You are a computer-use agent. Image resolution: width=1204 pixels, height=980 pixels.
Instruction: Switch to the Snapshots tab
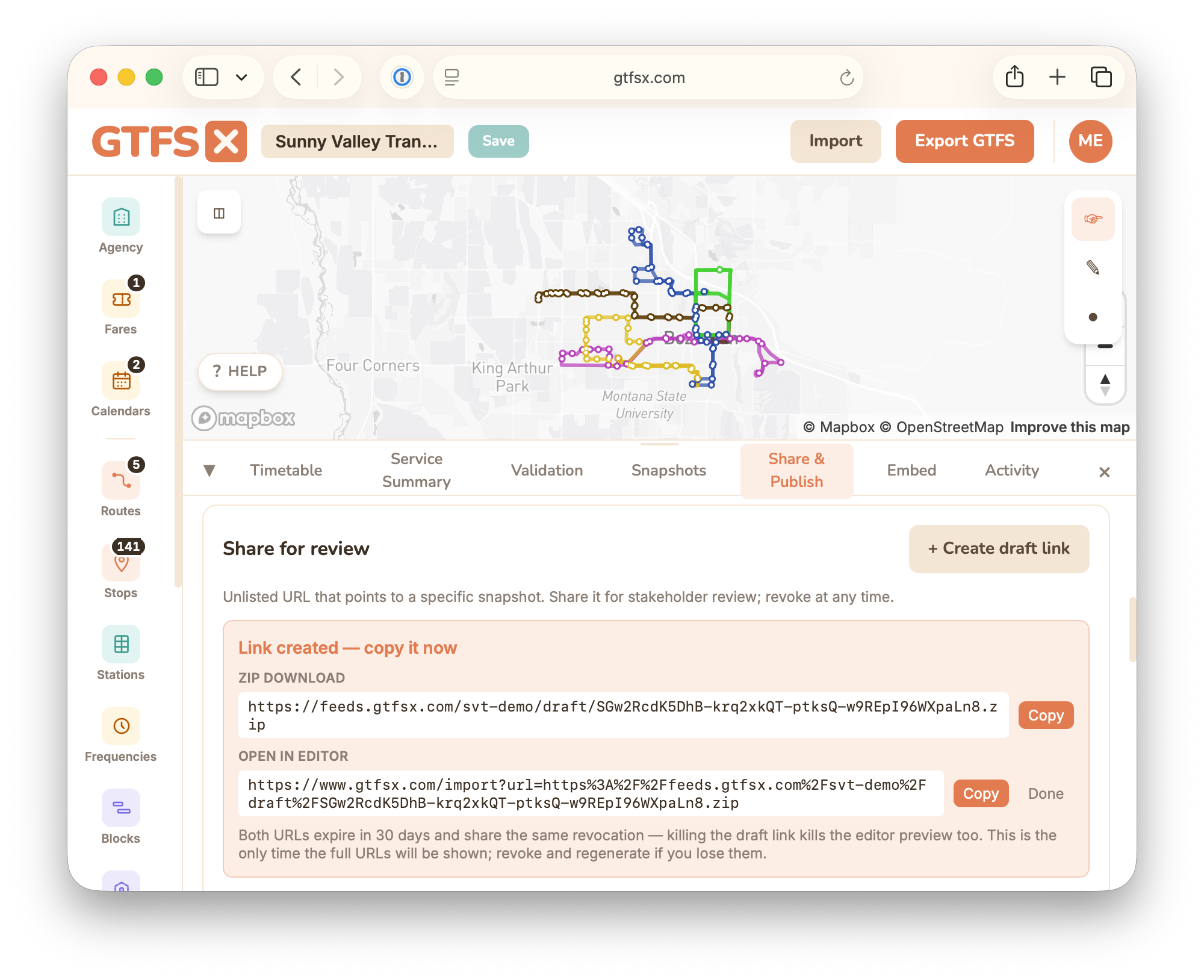(x=668, y=471)
